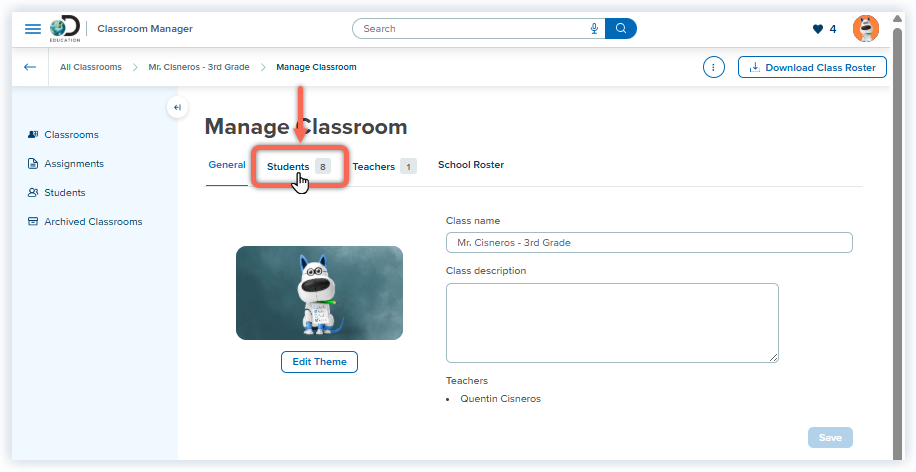Click the scrollbar up arrow
Screen dimensions: 916x472
click(898, 19)
